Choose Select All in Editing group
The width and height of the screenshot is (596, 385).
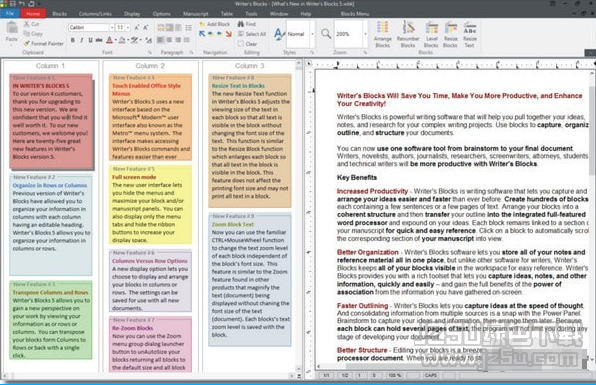click(252, 34)
